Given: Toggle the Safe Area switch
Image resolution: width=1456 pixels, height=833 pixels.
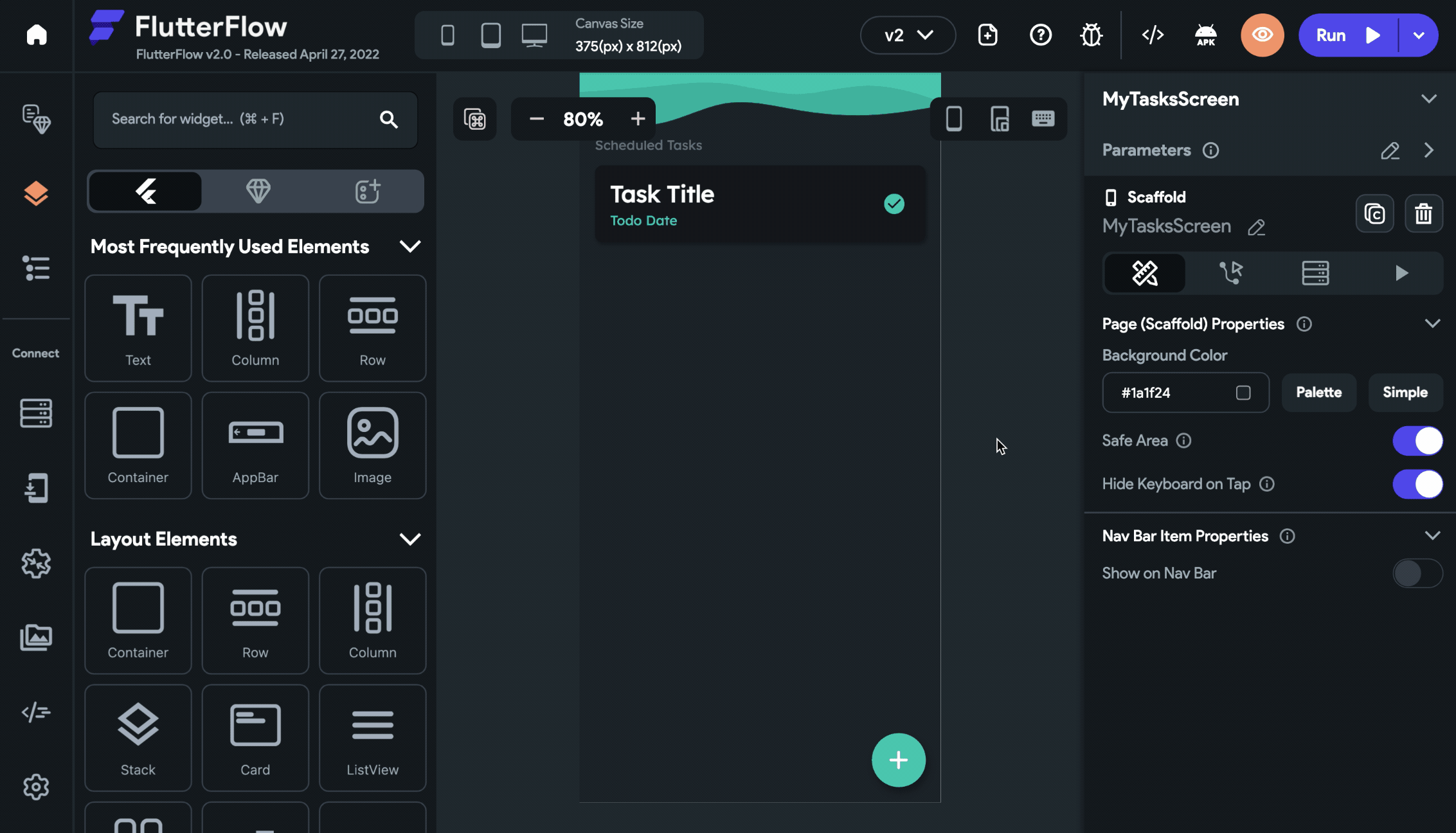Looking at the screenshot, I should [1417, 441].
